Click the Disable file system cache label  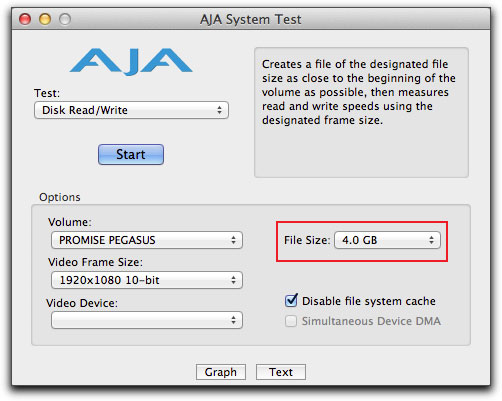(369, 301)
